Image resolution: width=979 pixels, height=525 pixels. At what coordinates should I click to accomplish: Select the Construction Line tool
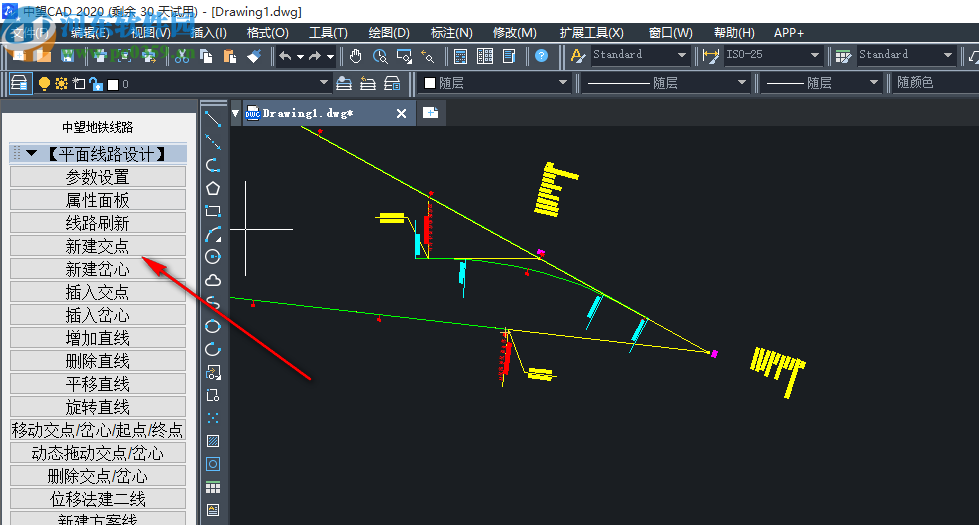[x=213, y=142]
